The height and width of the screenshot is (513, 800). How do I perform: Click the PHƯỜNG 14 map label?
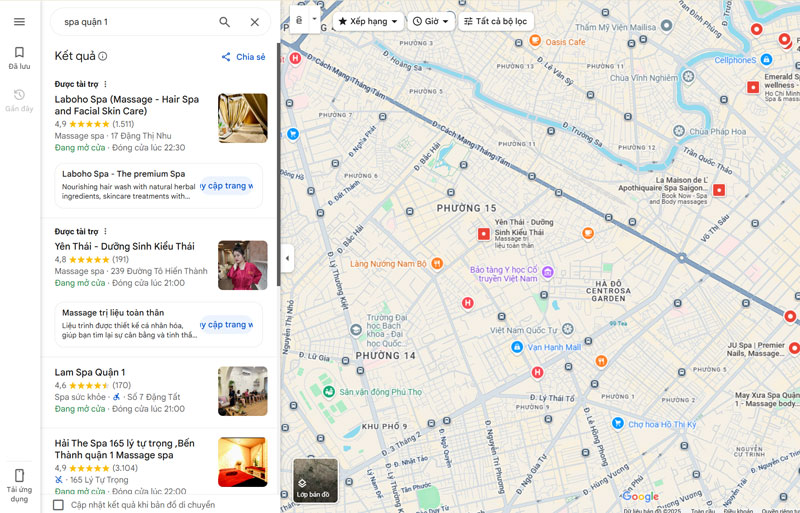pyautogui.click(x=385, y=356)
